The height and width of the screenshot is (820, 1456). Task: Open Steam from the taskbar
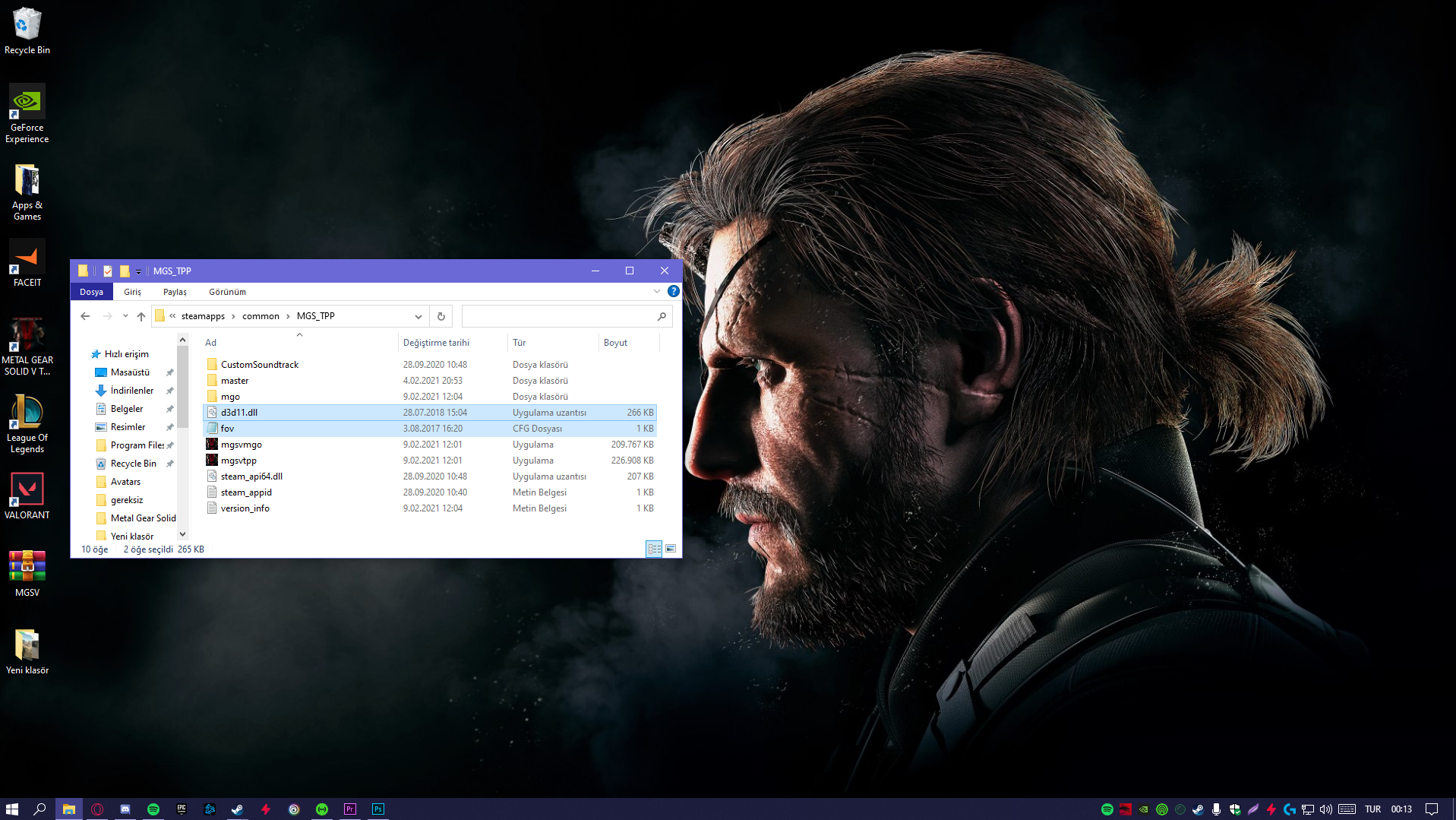click(x=238, y=809)
